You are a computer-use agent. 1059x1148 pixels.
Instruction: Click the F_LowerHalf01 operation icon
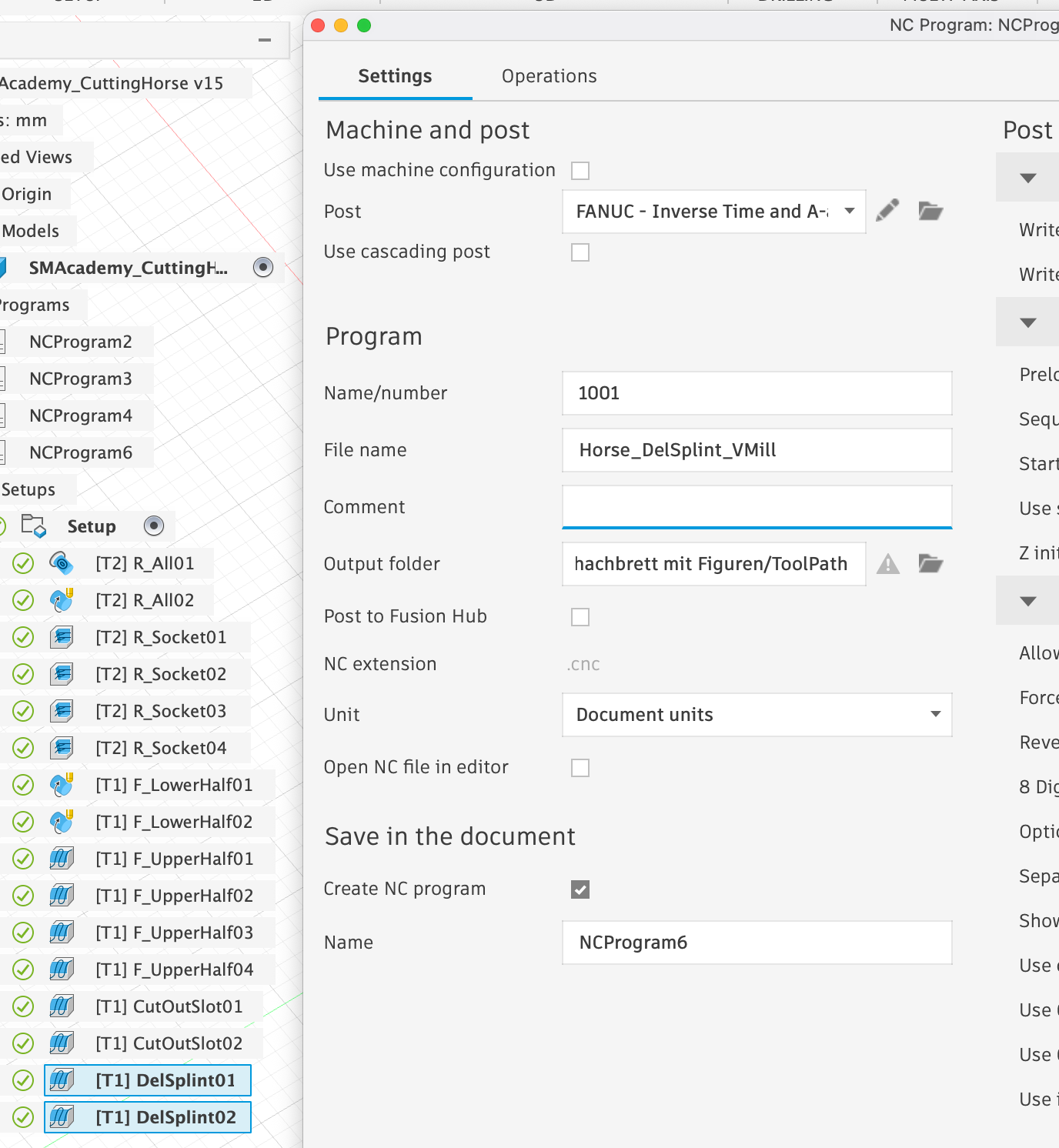click(x=62, y=785)
